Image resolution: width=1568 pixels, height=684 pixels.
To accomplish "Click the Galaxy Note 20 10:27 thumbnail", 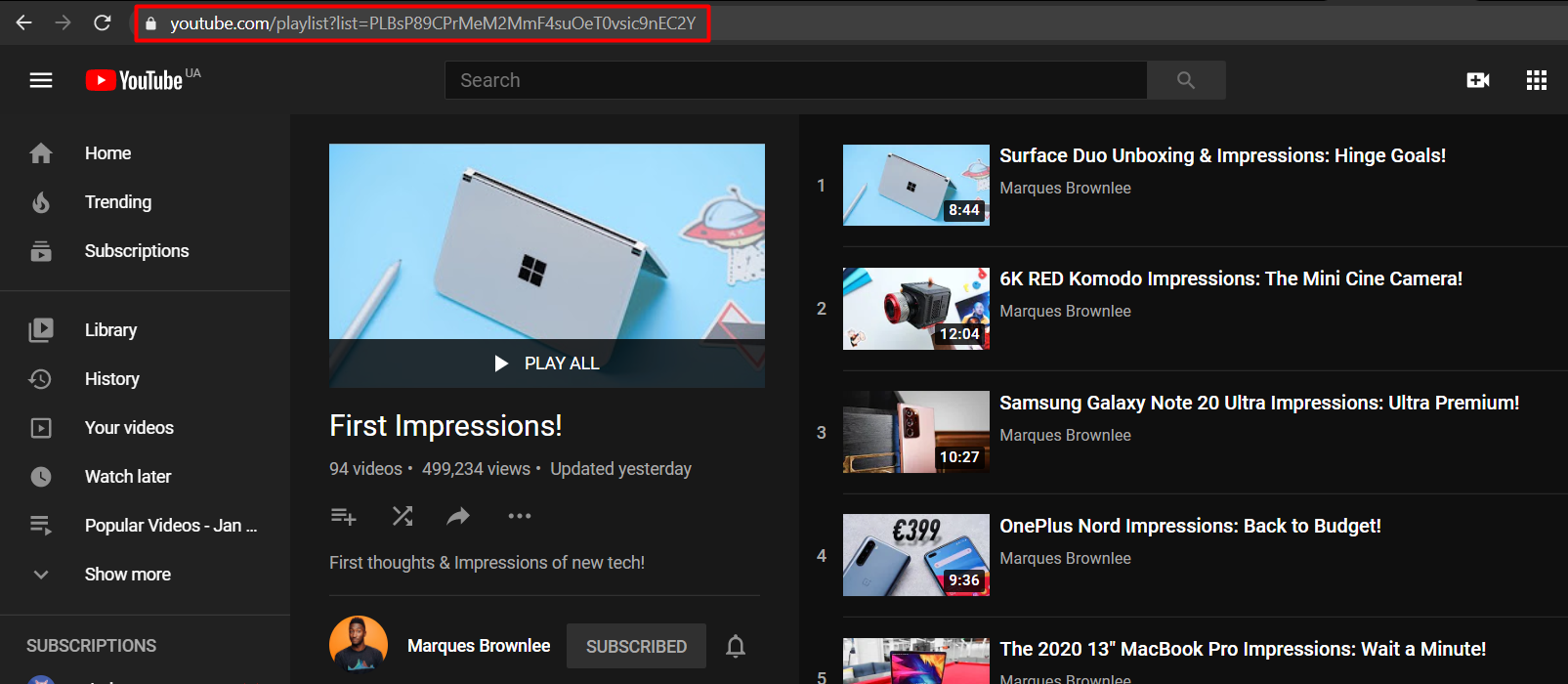I will [x=916, y=432].
